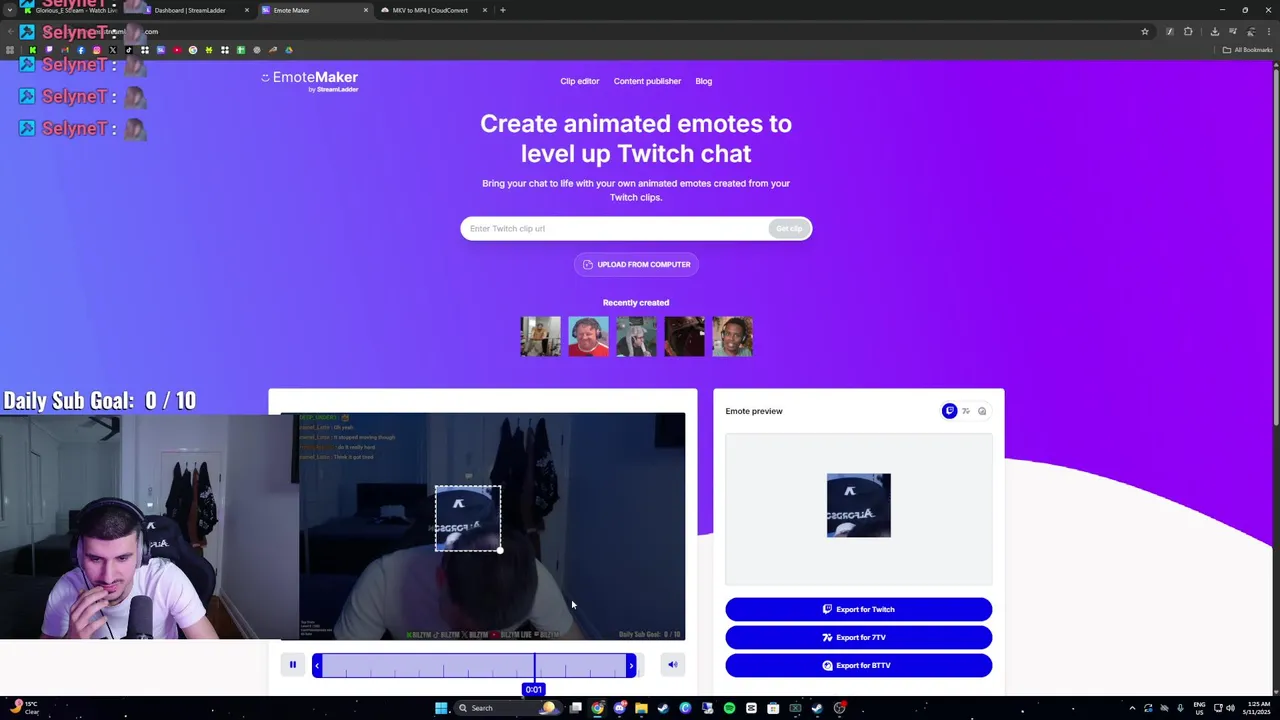This screenshot has height=720, width=1280.
Task: Open the TikTok bookmark icon
Action: pyautogui.click(x=129, y=50)
